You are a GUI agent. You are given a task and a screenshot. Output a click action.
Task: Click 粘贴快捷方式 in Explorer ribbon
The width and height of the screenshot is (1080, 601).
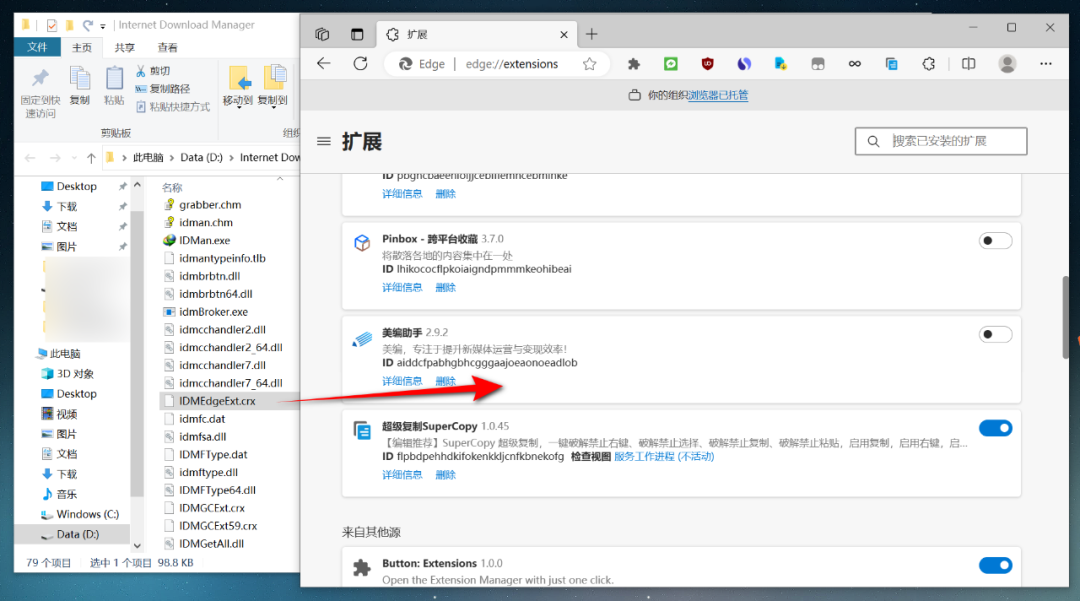click(x=173, y=107)
